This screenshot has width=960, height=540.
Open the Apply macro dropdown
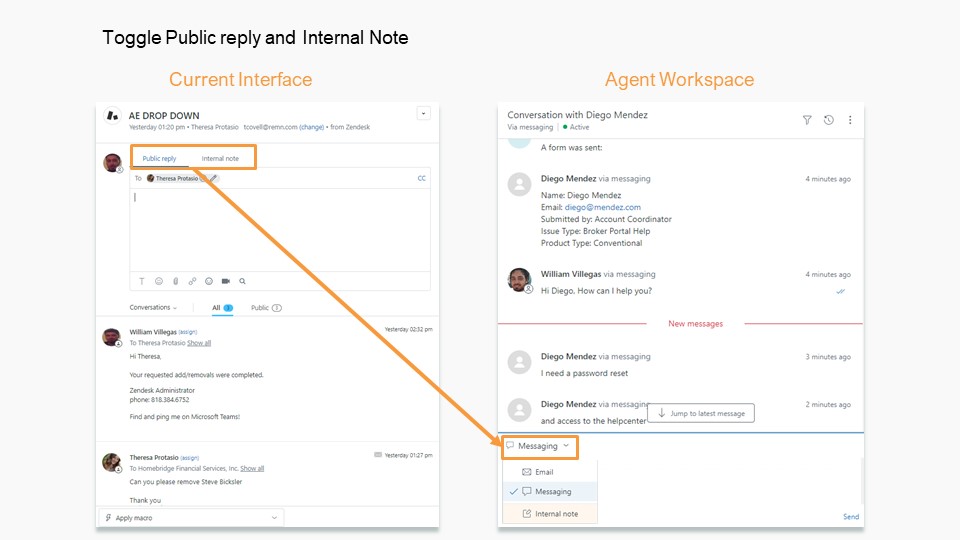coord(190,517)
